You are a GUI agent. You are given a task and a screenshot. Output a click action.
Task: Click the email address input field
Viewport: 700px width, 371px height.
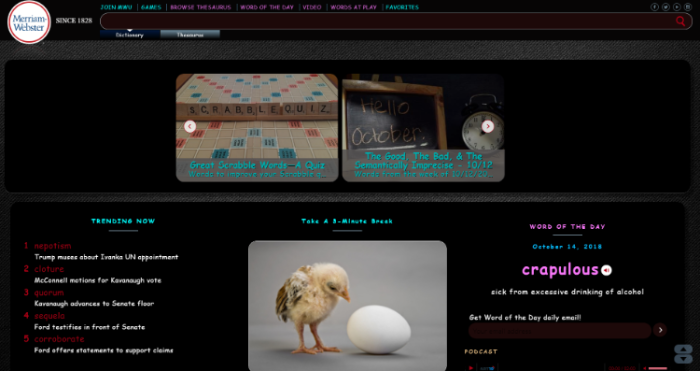pos(560,331)
